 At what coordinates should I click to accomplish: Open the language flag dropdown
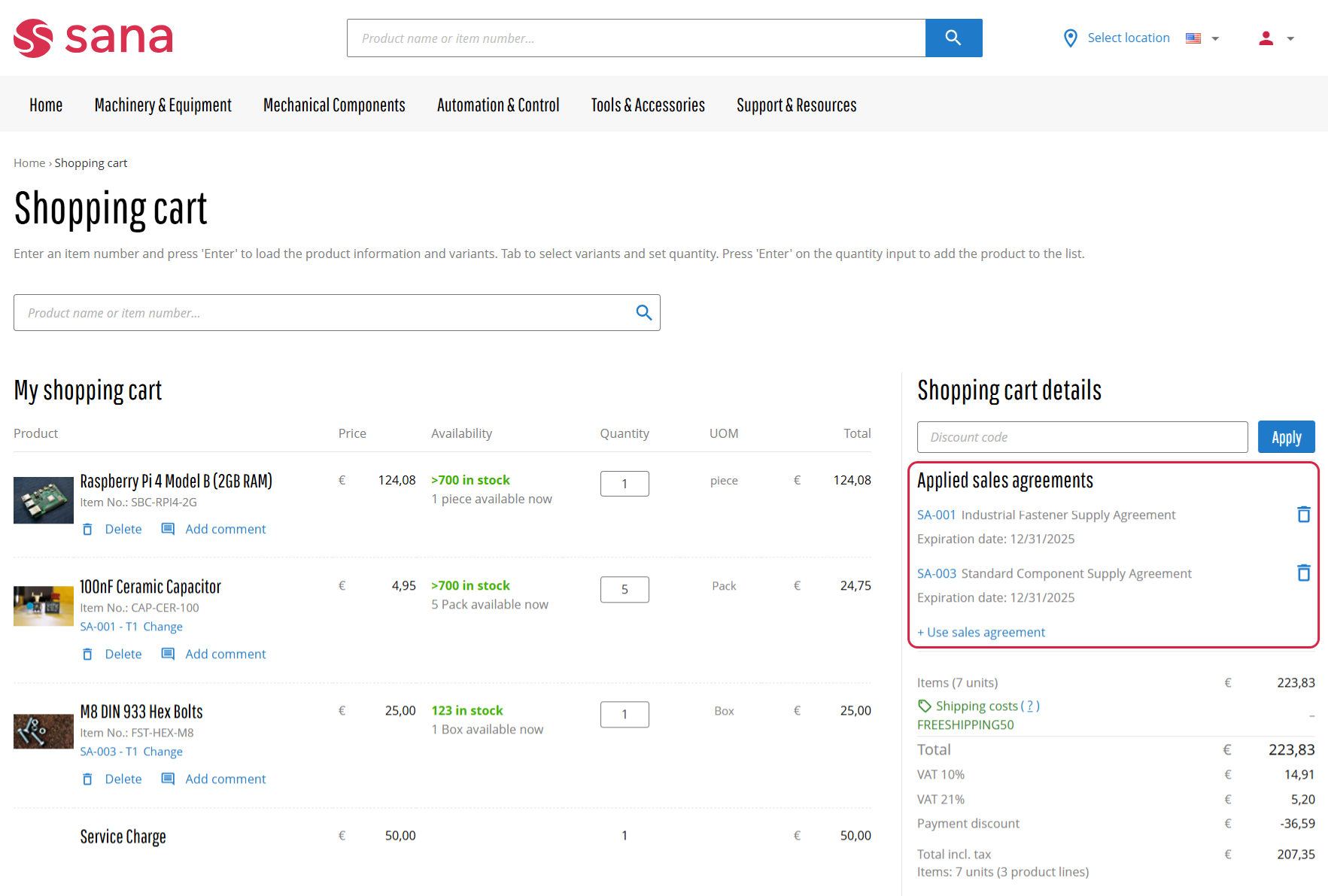click(1202, 38)
